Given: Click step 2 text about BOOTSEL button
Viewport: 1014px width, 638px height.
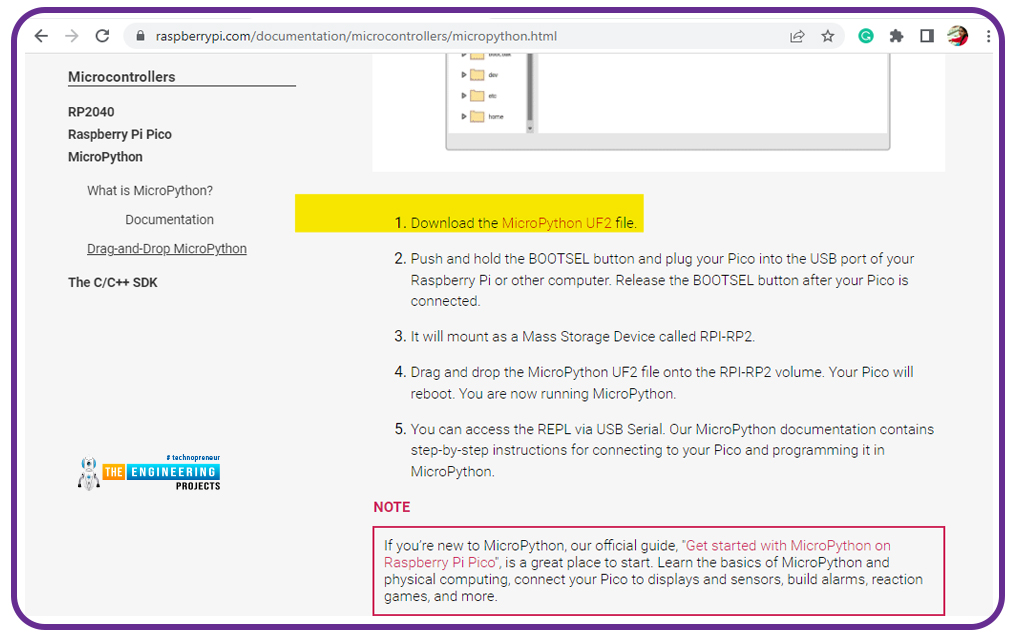Looking at the screenshot, I should (662, 280).
